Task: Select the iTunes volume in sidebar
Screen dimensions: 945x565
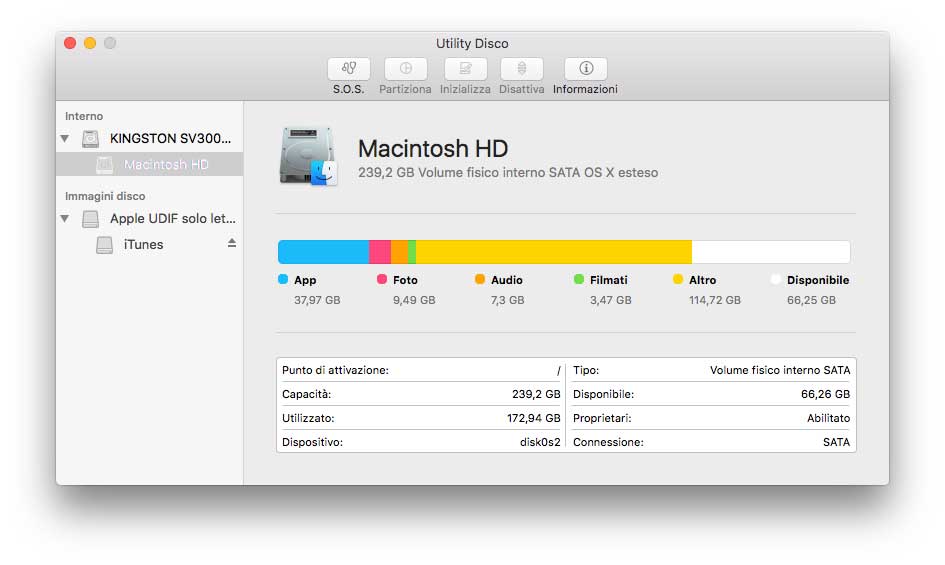Action: pyautogui.click(x=143, y=245)
